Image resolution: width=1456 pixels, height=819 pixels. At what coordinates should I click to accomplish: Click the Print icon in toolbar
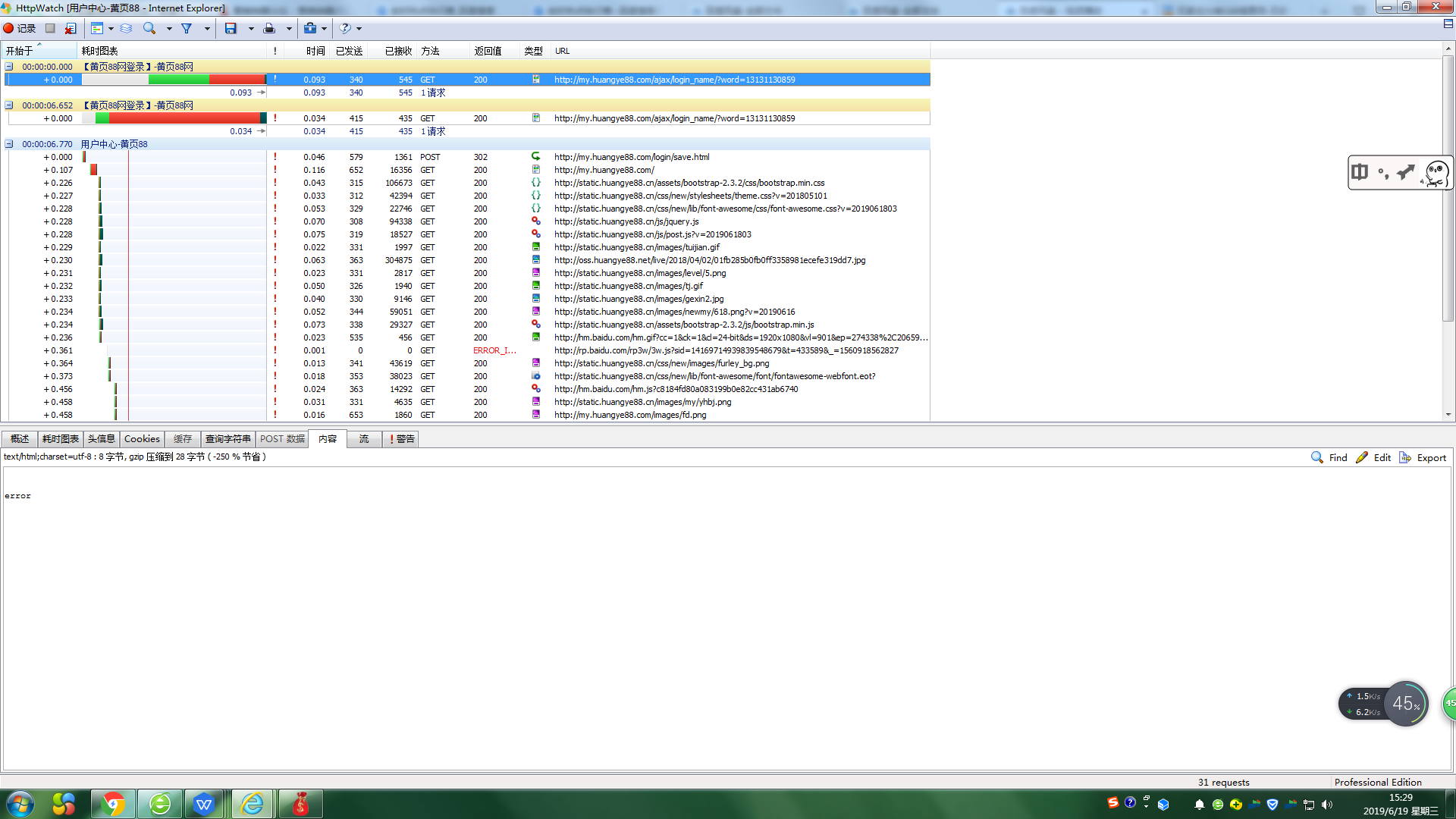(269, 28)
